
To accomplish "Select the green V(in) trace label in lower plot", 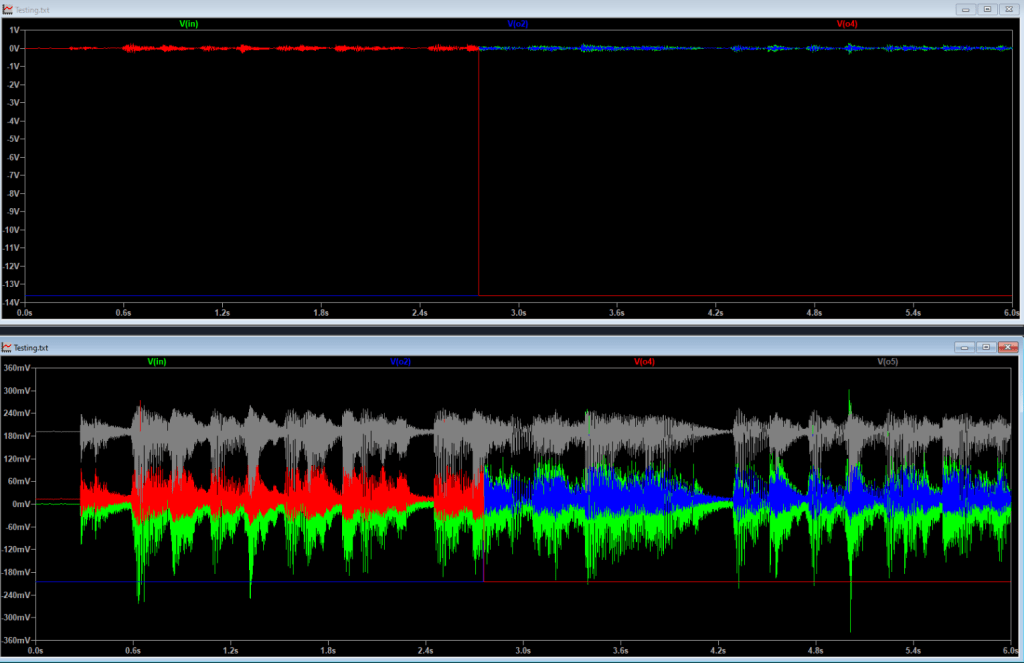I will tap(157, 361).
